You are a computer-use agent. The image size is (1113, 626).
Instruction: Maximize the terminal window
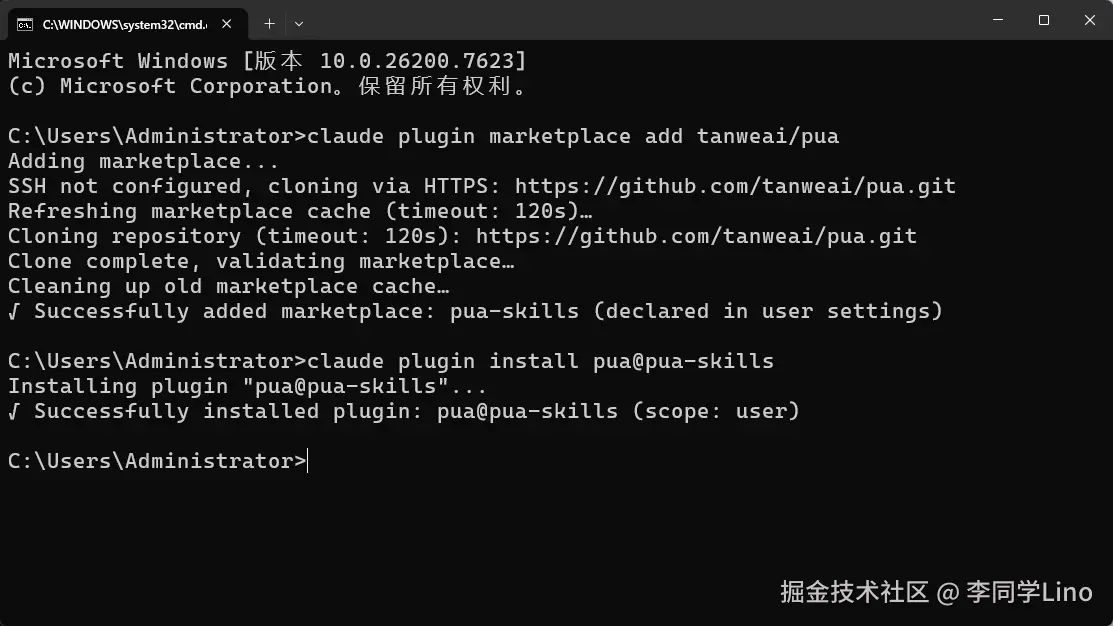click(1043, 20)
